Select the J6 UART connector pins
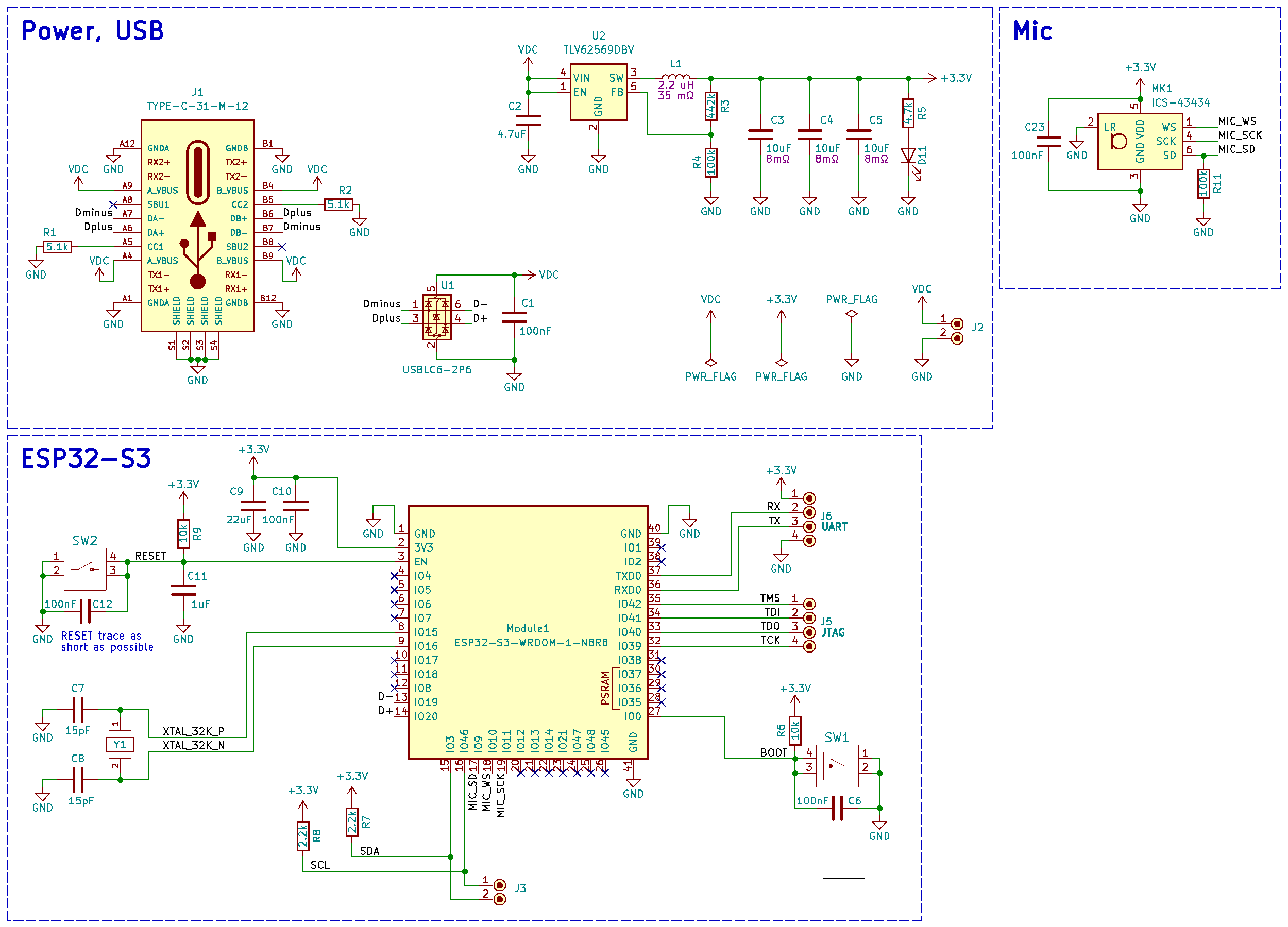Image resolution: width=1288 pixels, height=927 pixels. pyautogui.click(x=809, y=520)
